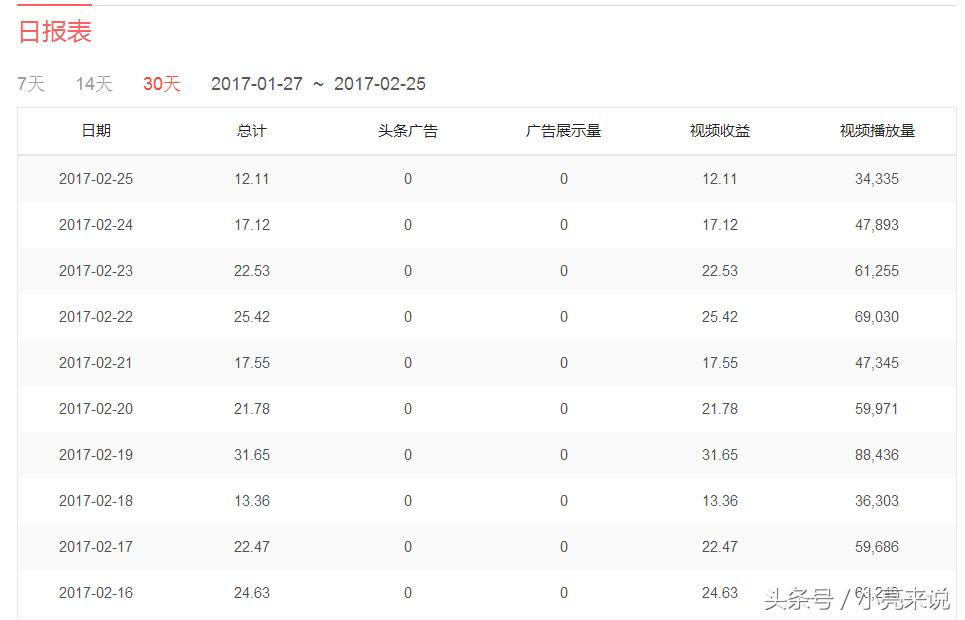Select the 2017-02-25 date row
Viewport: 965px width, 620px height.
coord(95,178)
